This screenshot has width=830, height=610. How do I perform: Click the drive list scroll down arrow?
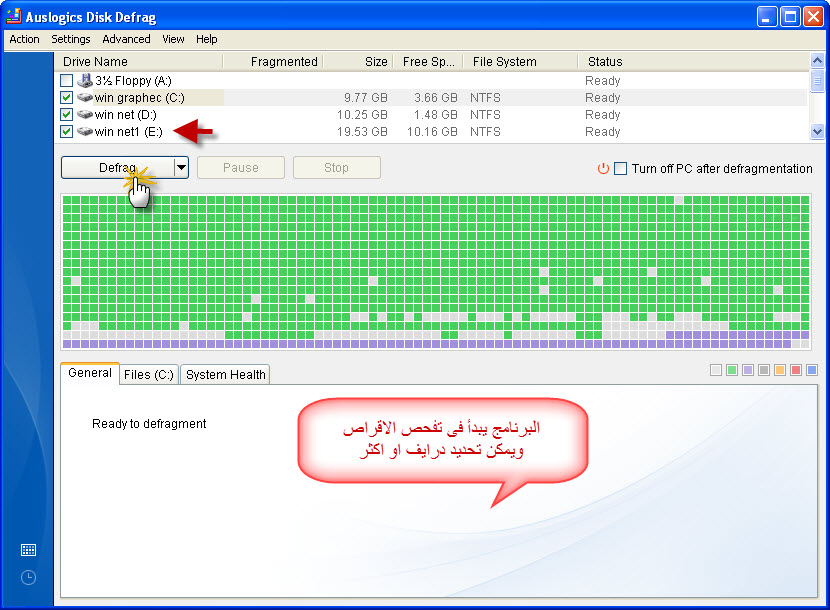coord(817,131)
